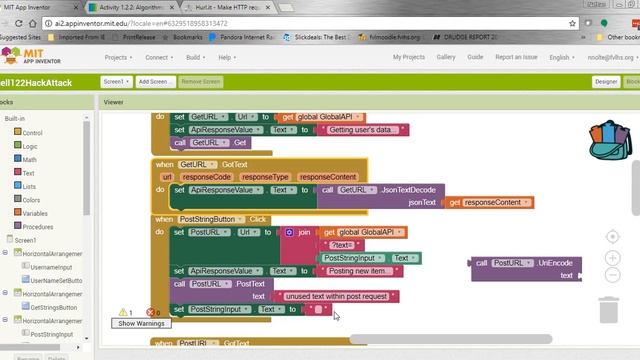Click the Report an Issue link
640x360 pixels.
click(516, 57)
